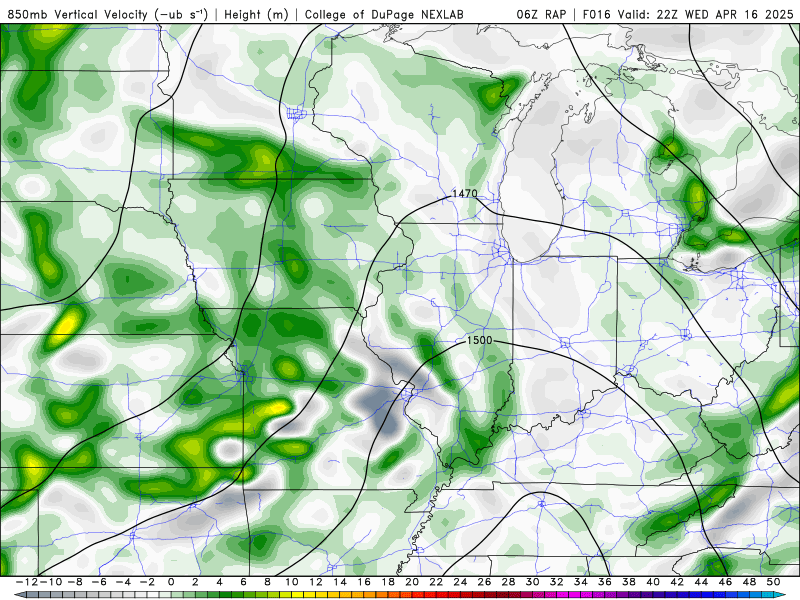Click the gray left arrow tip of color bar
This screenshot has height=600, width=800.
coord(19,595)
